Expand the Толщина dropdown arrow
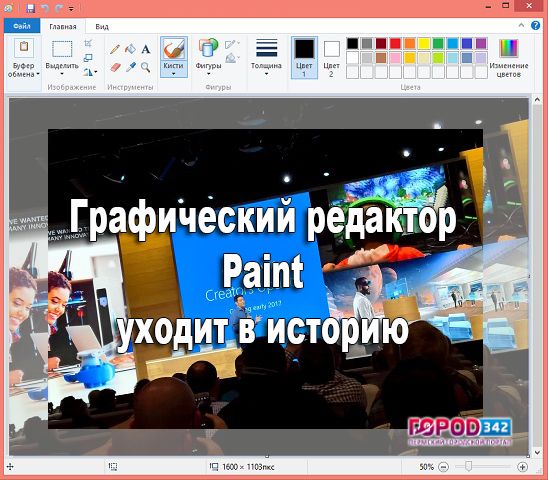 [266, 74]
